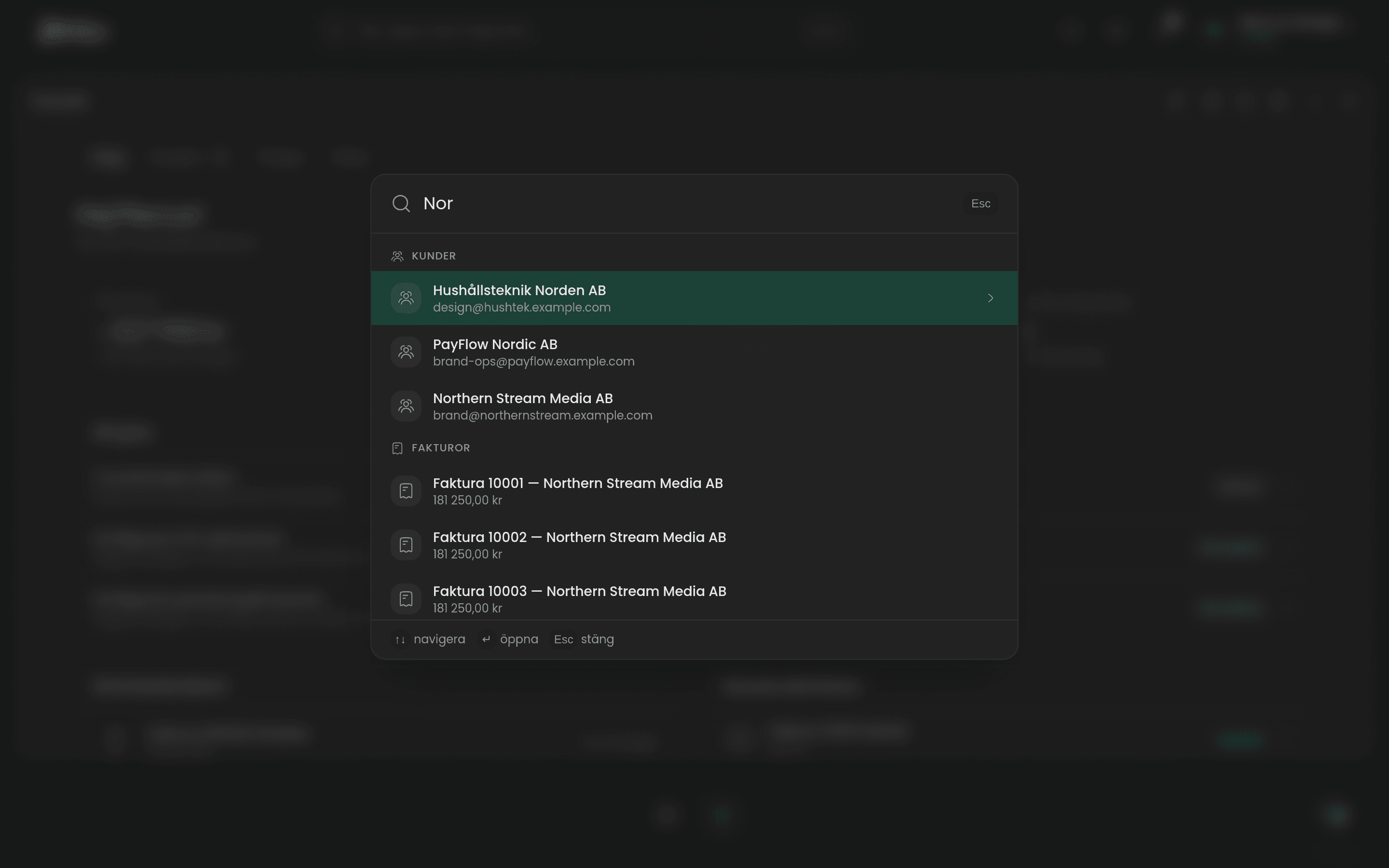Click chevron arrow on Hushållsteknik Norden row
Image resolution: width=1389 pixels, height=868 pixels.
(990, 298)
